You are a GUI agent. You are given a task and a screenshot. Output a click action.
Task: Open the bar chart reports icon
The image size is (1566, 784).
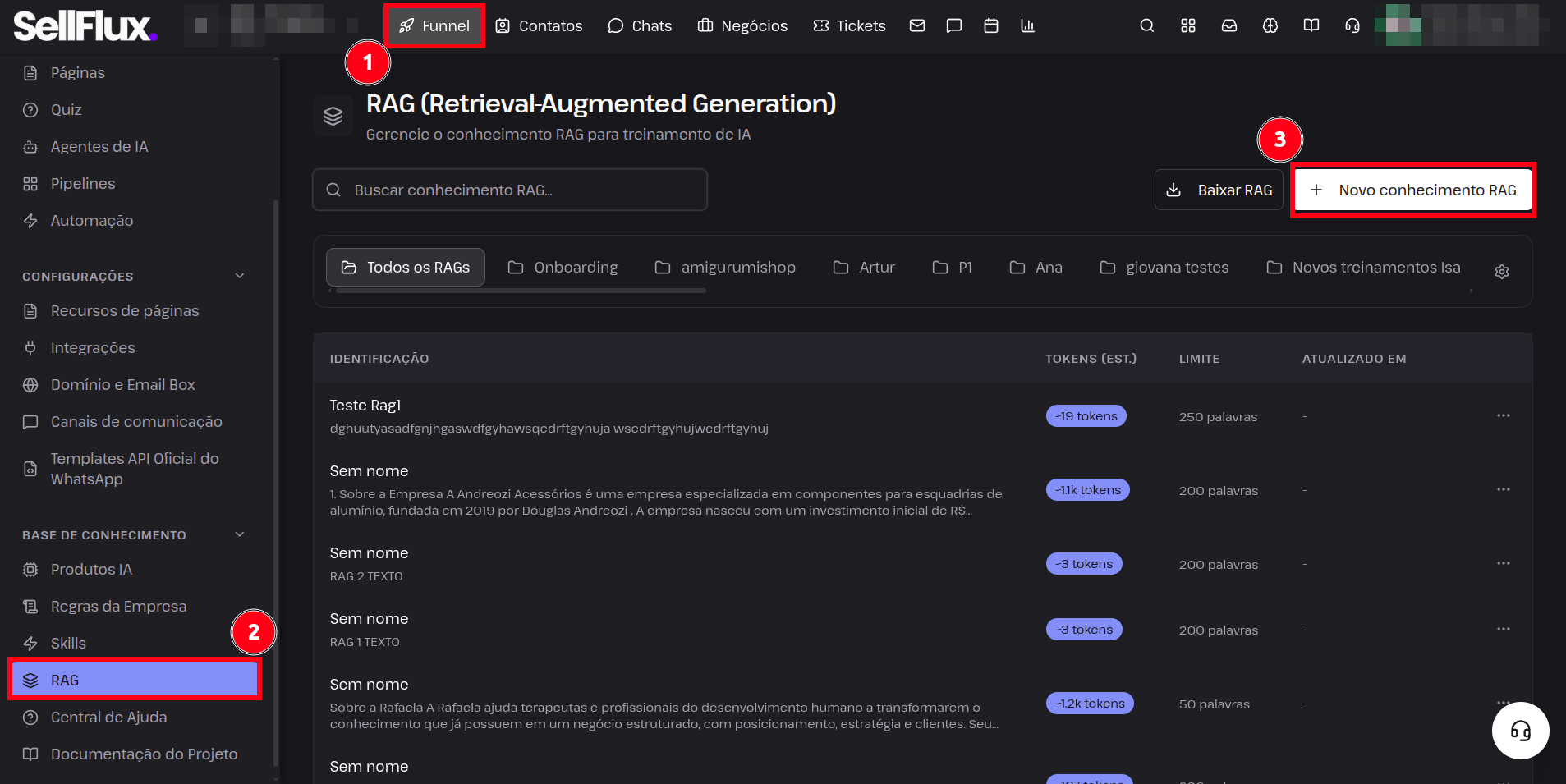[x=1027, y=25]
